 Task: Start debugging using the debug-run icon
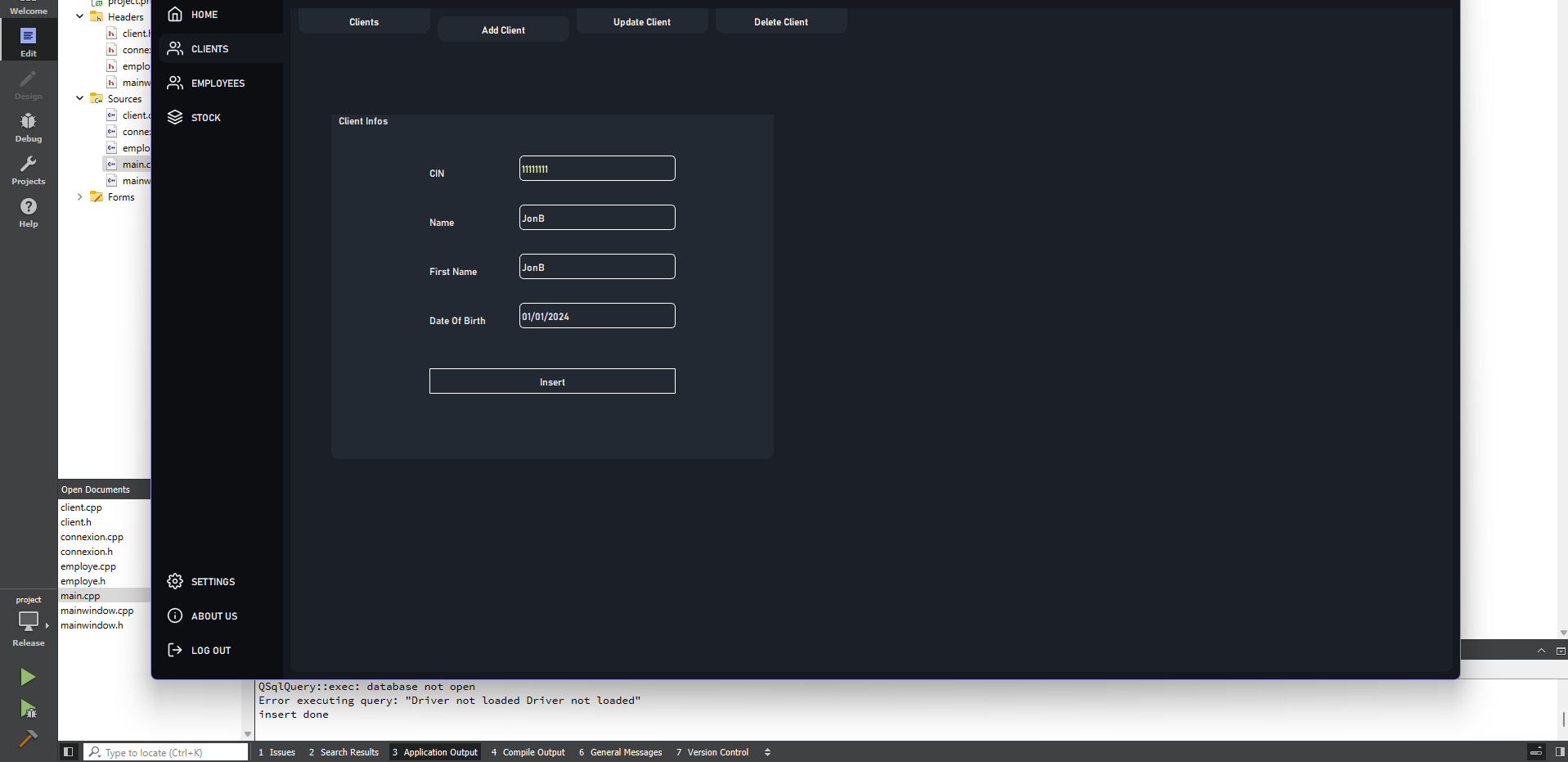27,709
